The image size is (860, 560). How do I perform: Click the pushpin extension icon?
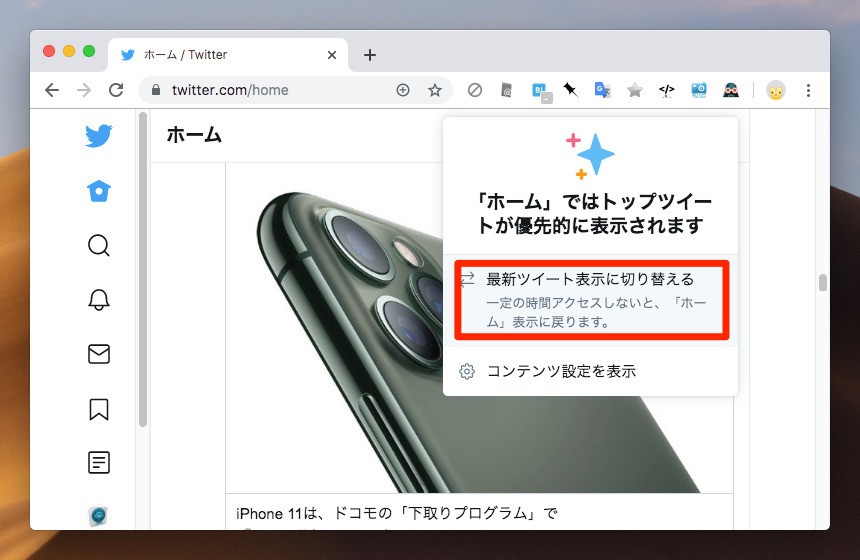(570, 89)
